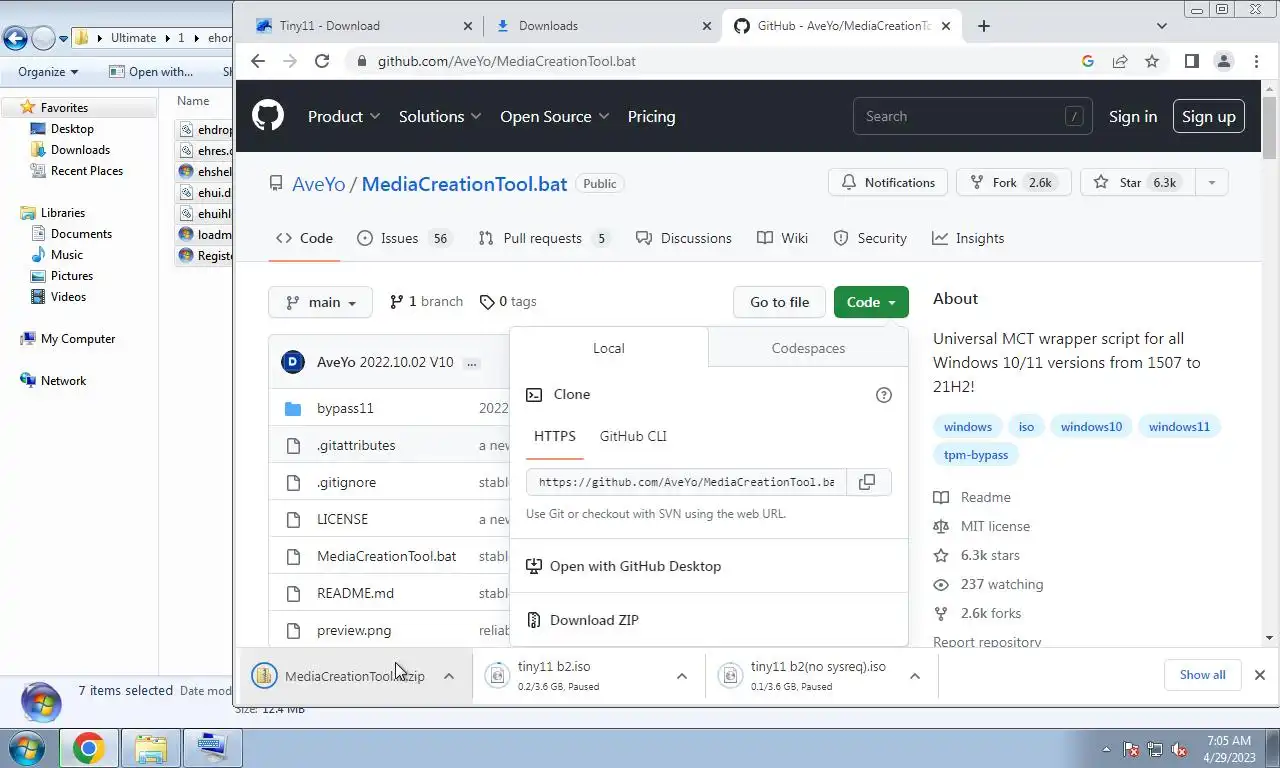Switch to the Codespaces tab
Image resolution: width=1280 pixels, height=768 pixels.
[x=808, y=348]
